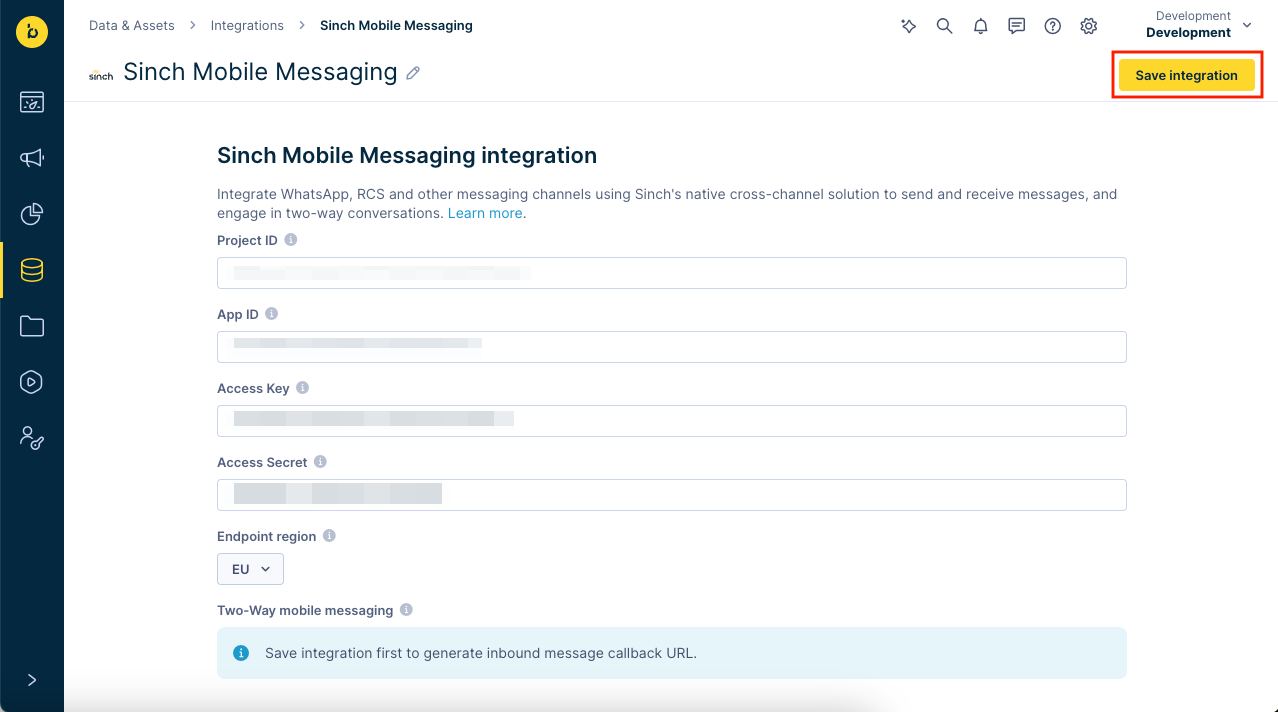Click the Save integration button

pyautogui.click(x=1187, y=75)
